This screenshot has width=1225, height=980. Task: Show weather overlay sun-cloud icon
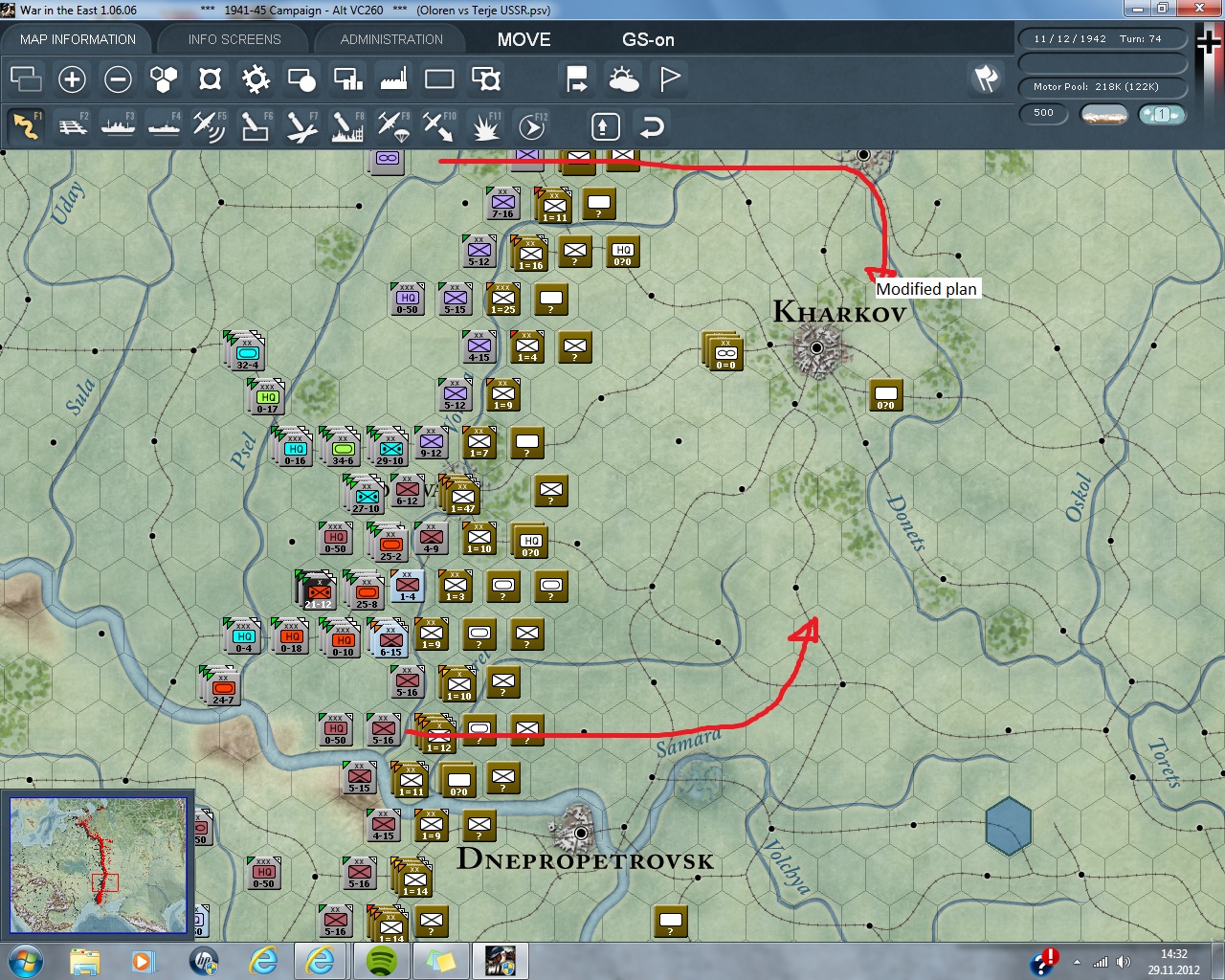(623, 79)
